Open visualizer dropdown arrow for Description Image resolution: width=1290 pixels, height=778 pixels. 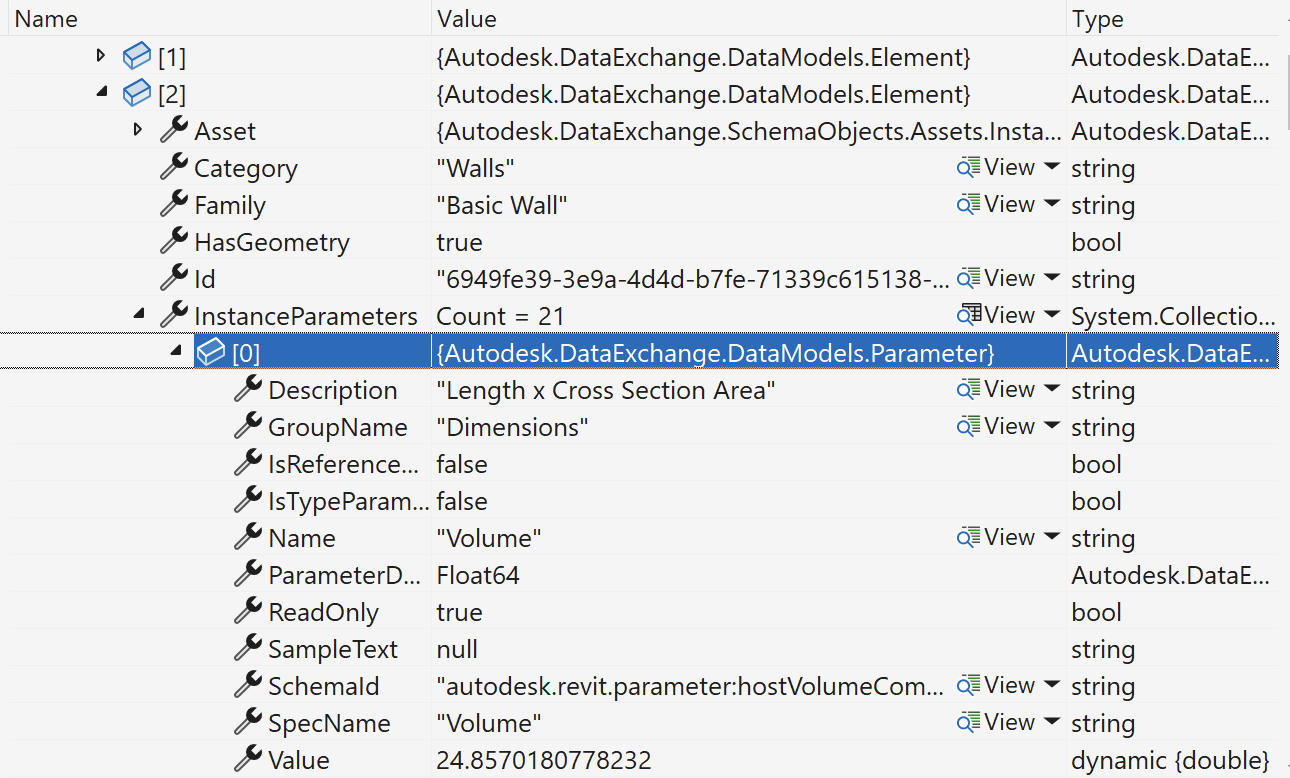[1051, 390]
